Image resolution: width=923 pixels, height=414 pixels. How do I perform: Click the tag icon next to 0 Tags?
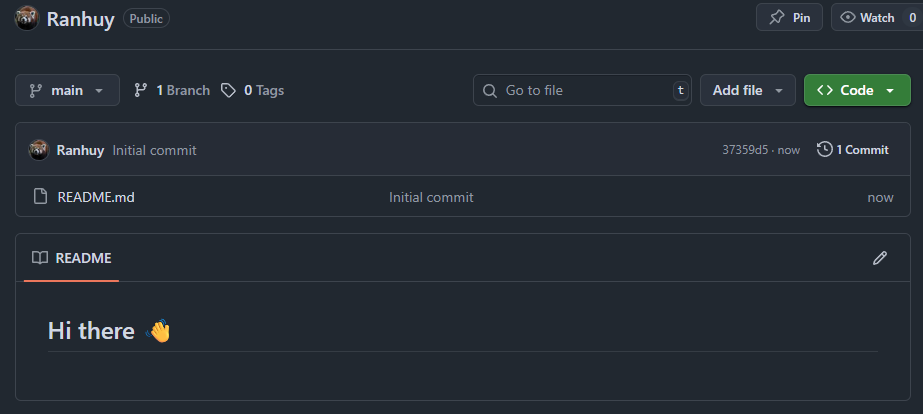coord(228,90)
